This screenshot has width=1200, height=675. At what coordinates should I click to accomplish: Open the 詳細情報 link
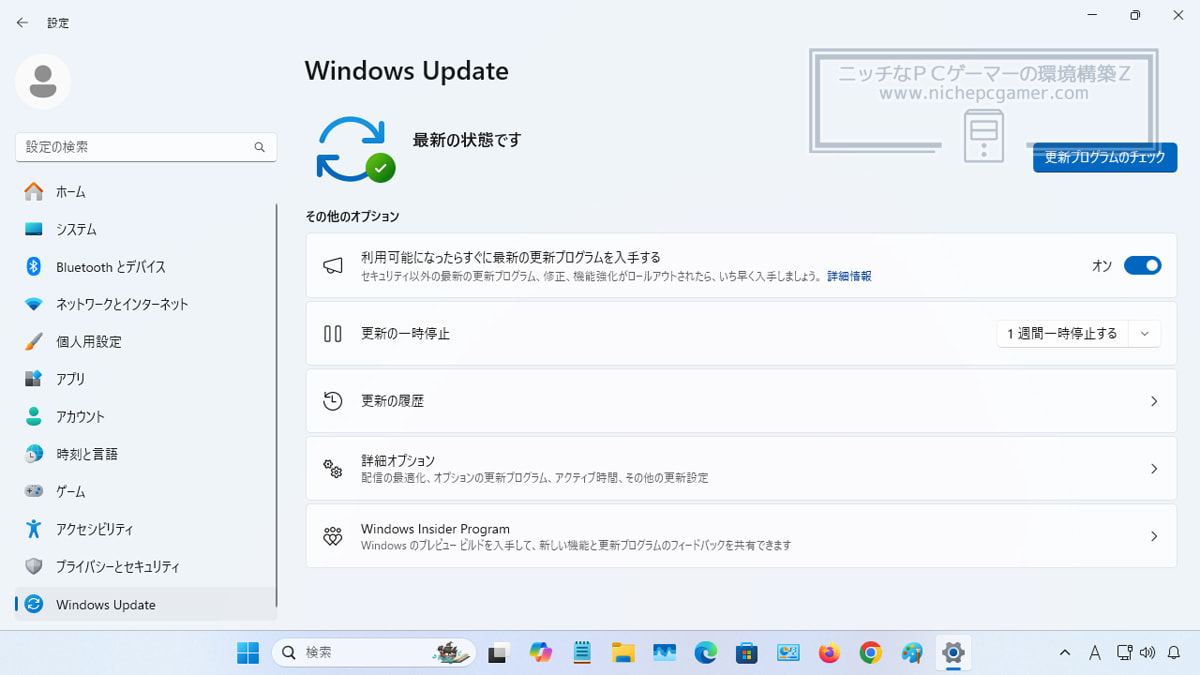tap(849, 276)
